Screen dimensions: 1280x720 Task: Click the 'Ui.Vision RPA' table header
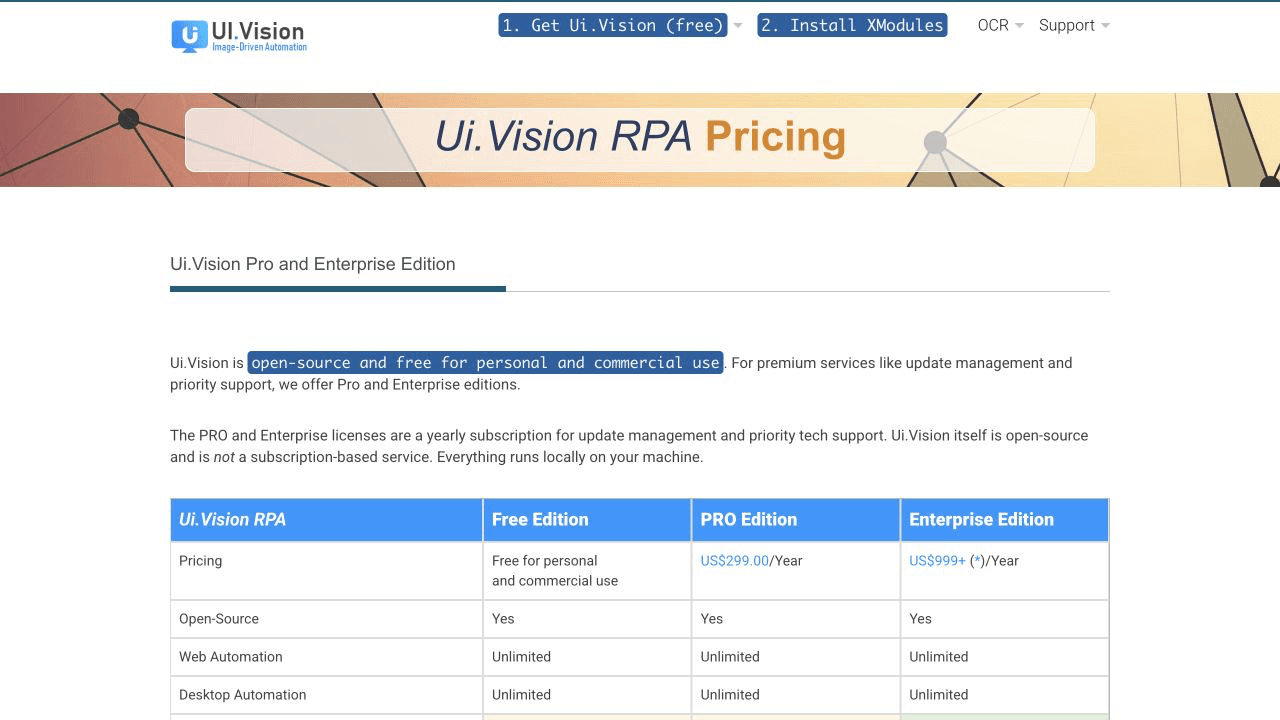327,520
